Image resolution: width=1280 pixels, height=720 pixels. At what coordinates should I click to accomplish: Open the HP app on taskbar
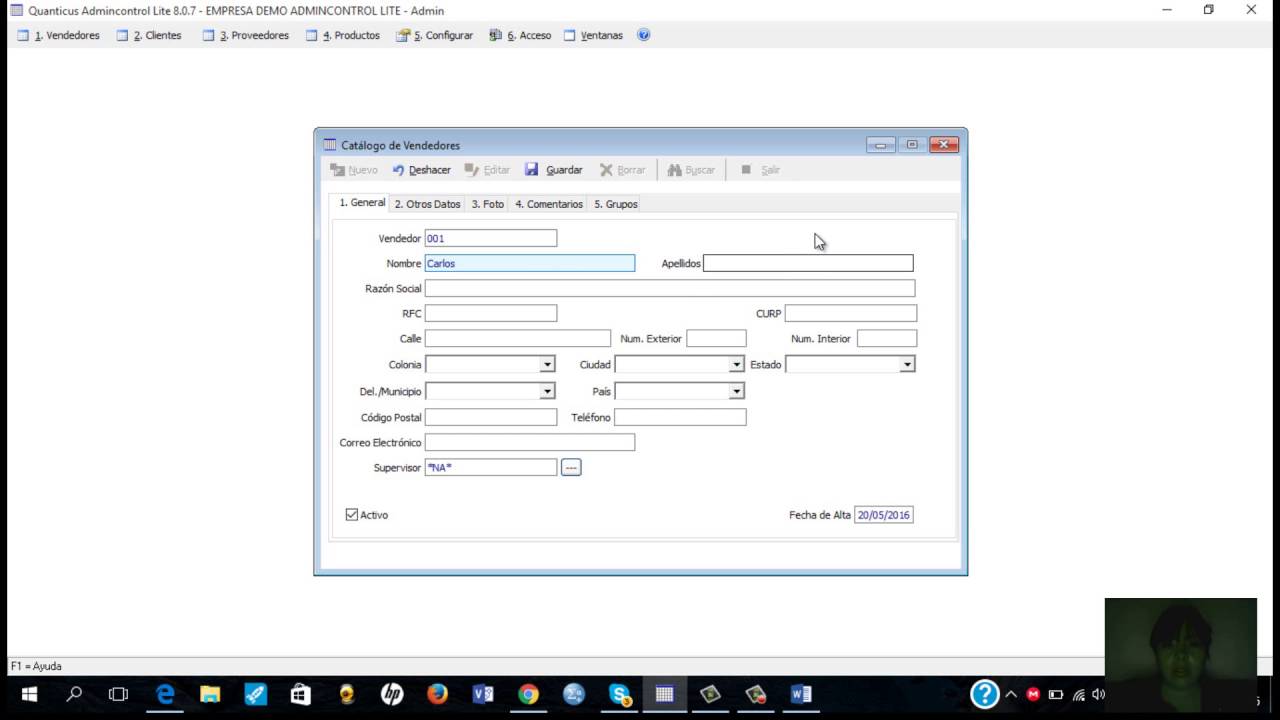click(392, 694)
